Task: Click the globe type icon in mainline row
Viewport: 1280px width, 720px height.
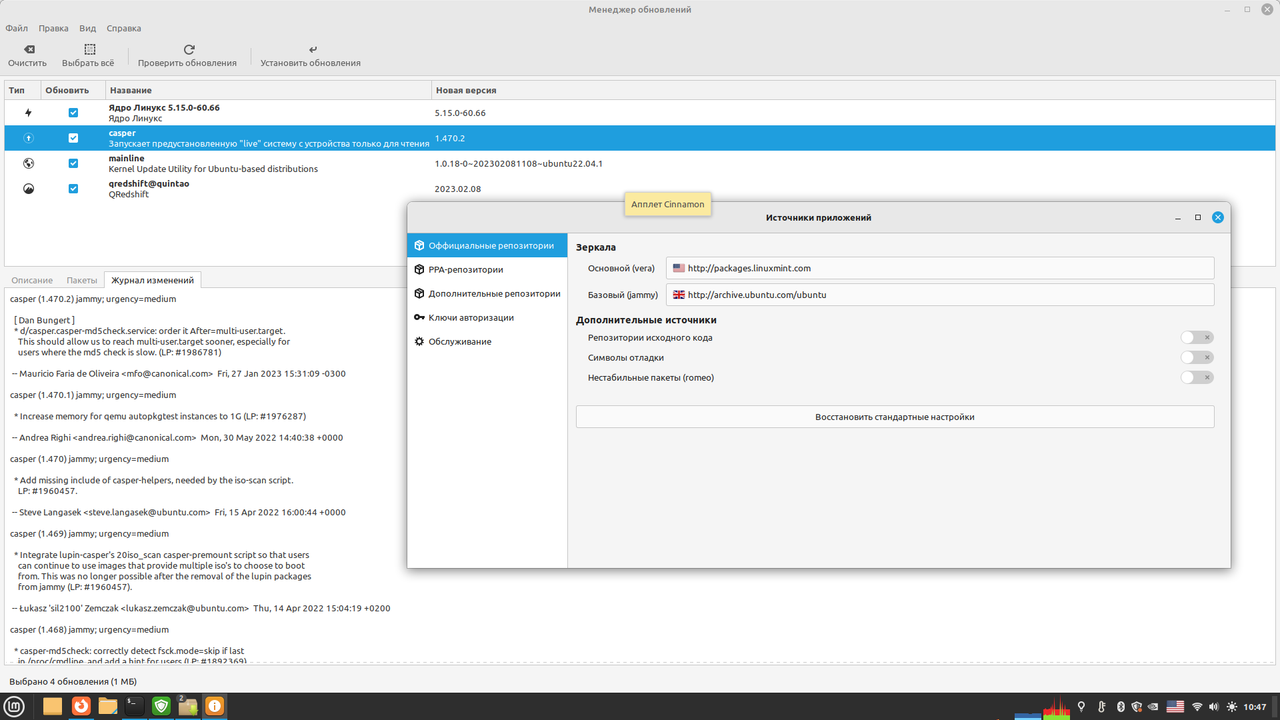Action: [x=28, y=163]
